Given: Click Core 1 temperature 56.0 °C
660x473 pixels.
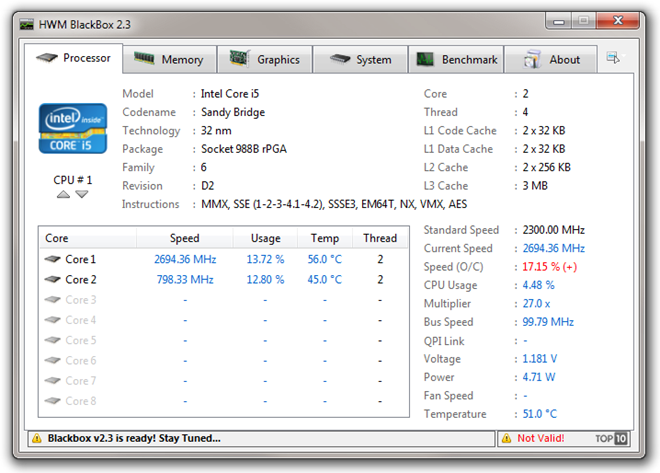Looking at the screenshot, I should [325, 259].
